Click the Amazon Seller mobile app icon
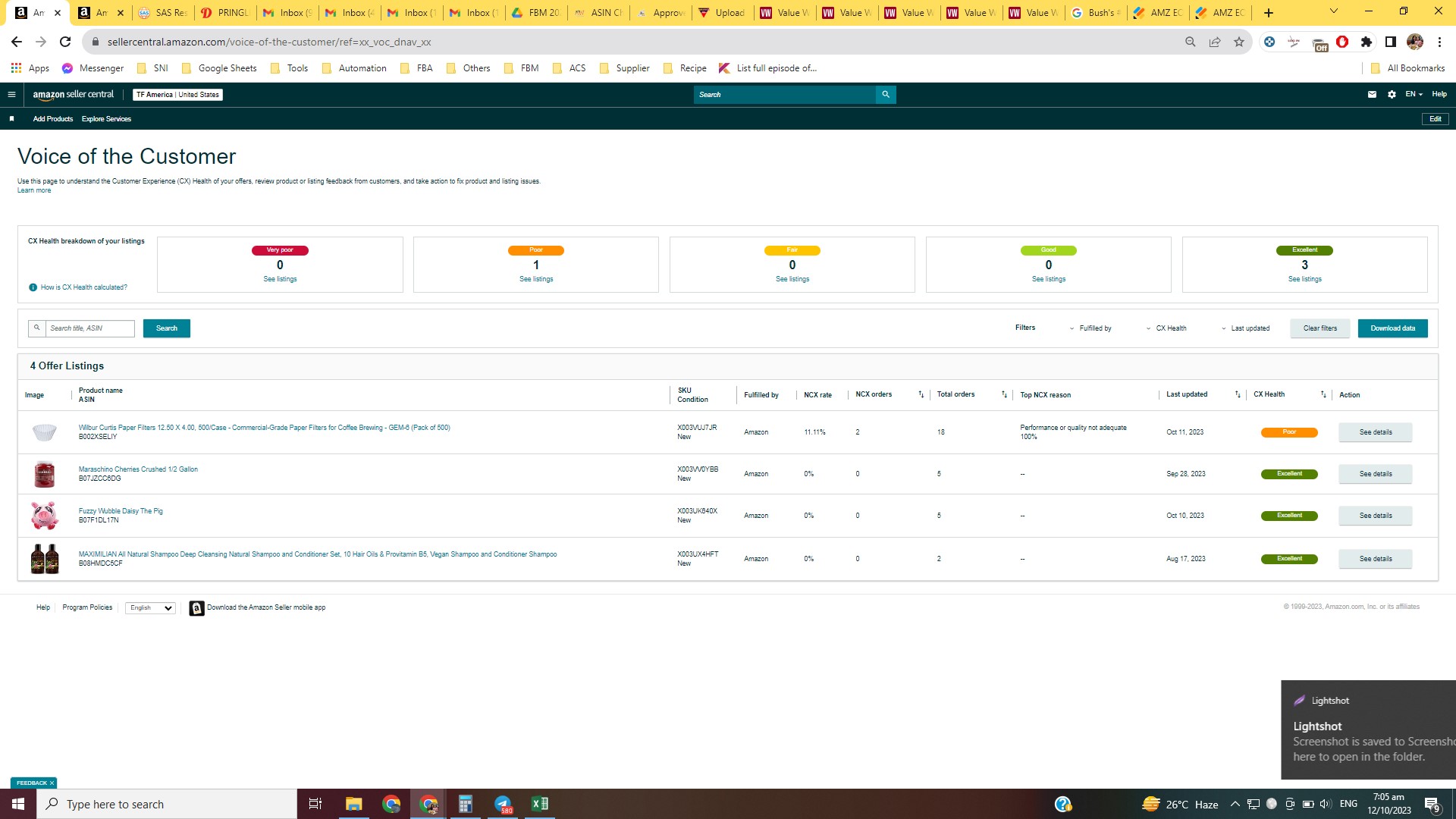Image resolution: width=1456 pixels, height=819 pixels. [x=196, y=608]
